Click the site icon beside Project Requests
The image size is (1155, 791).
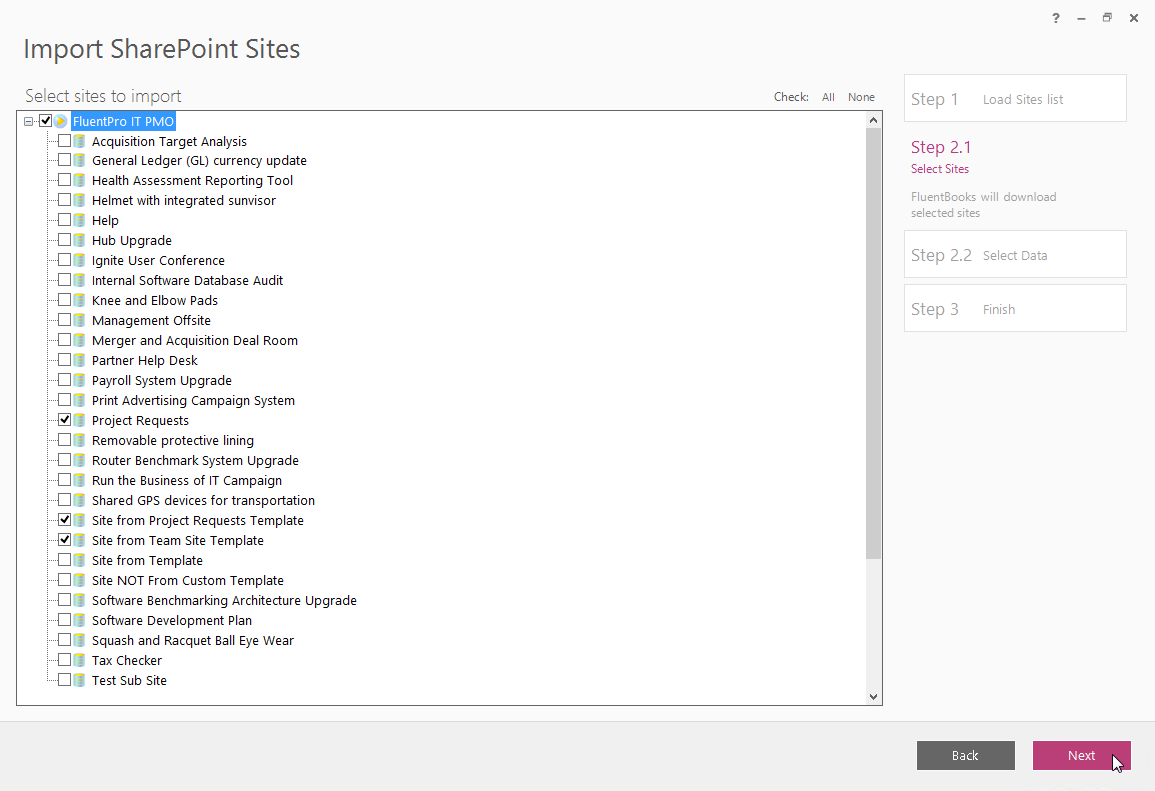[80, 420]
